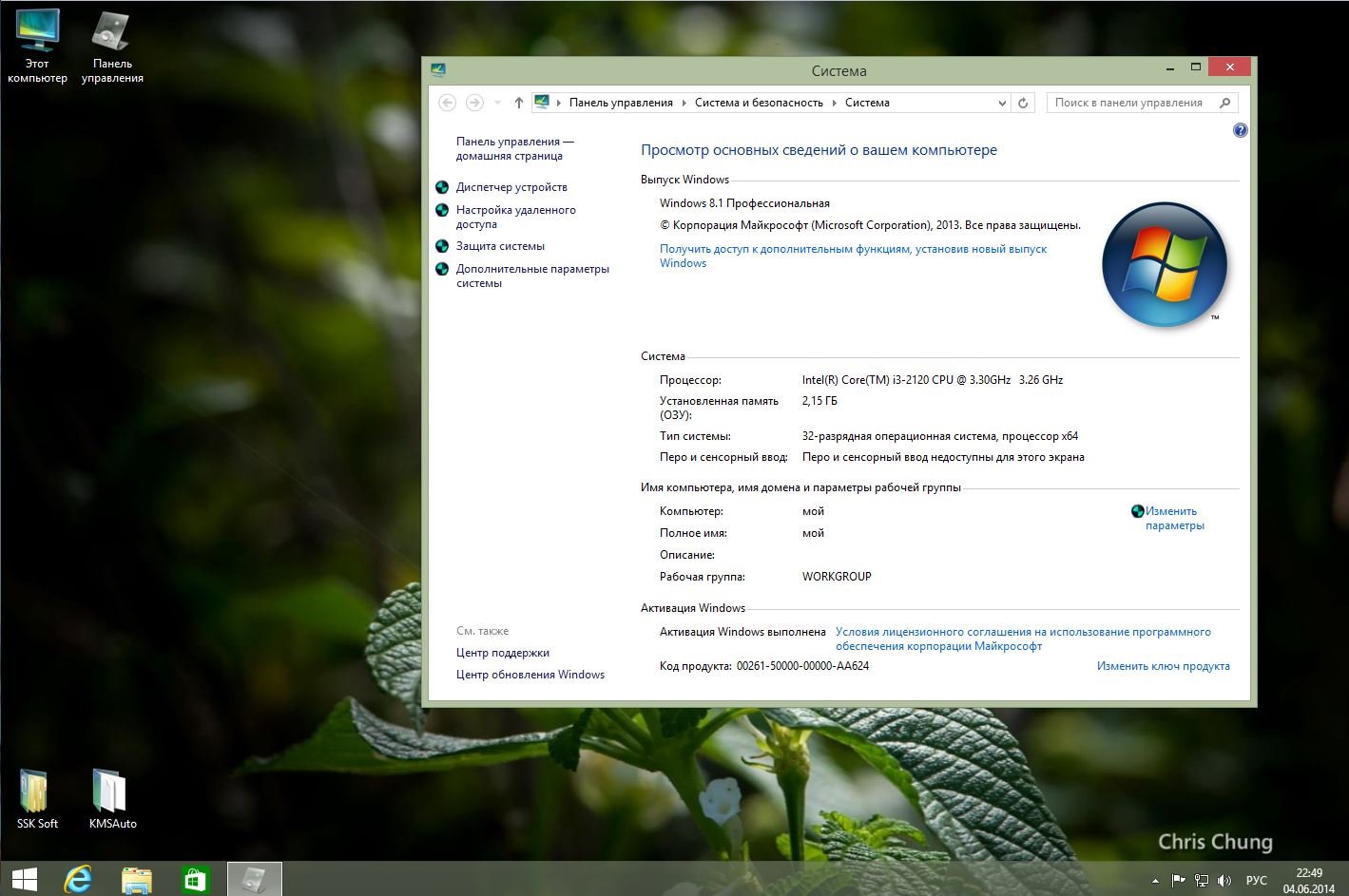Click Панель управления breadcrumb

[x=621, y=103]
